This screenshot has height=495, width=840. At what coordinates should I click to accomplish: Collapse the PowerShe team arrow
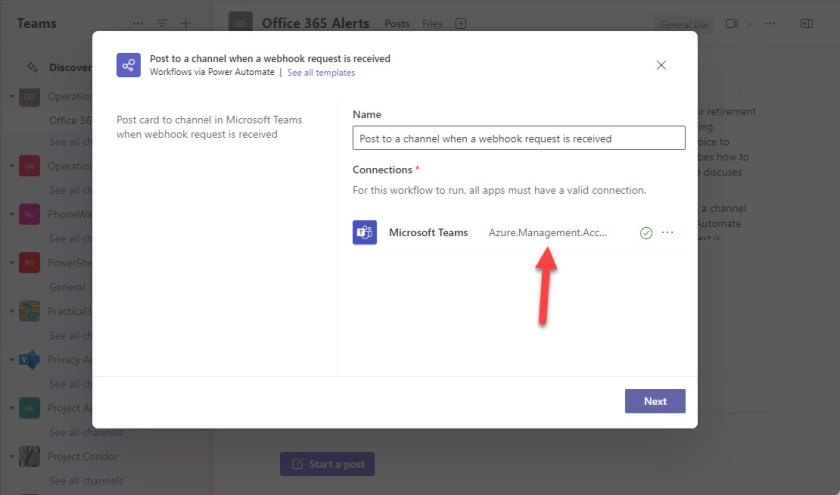pyautogui.click(x=12, y=262)
